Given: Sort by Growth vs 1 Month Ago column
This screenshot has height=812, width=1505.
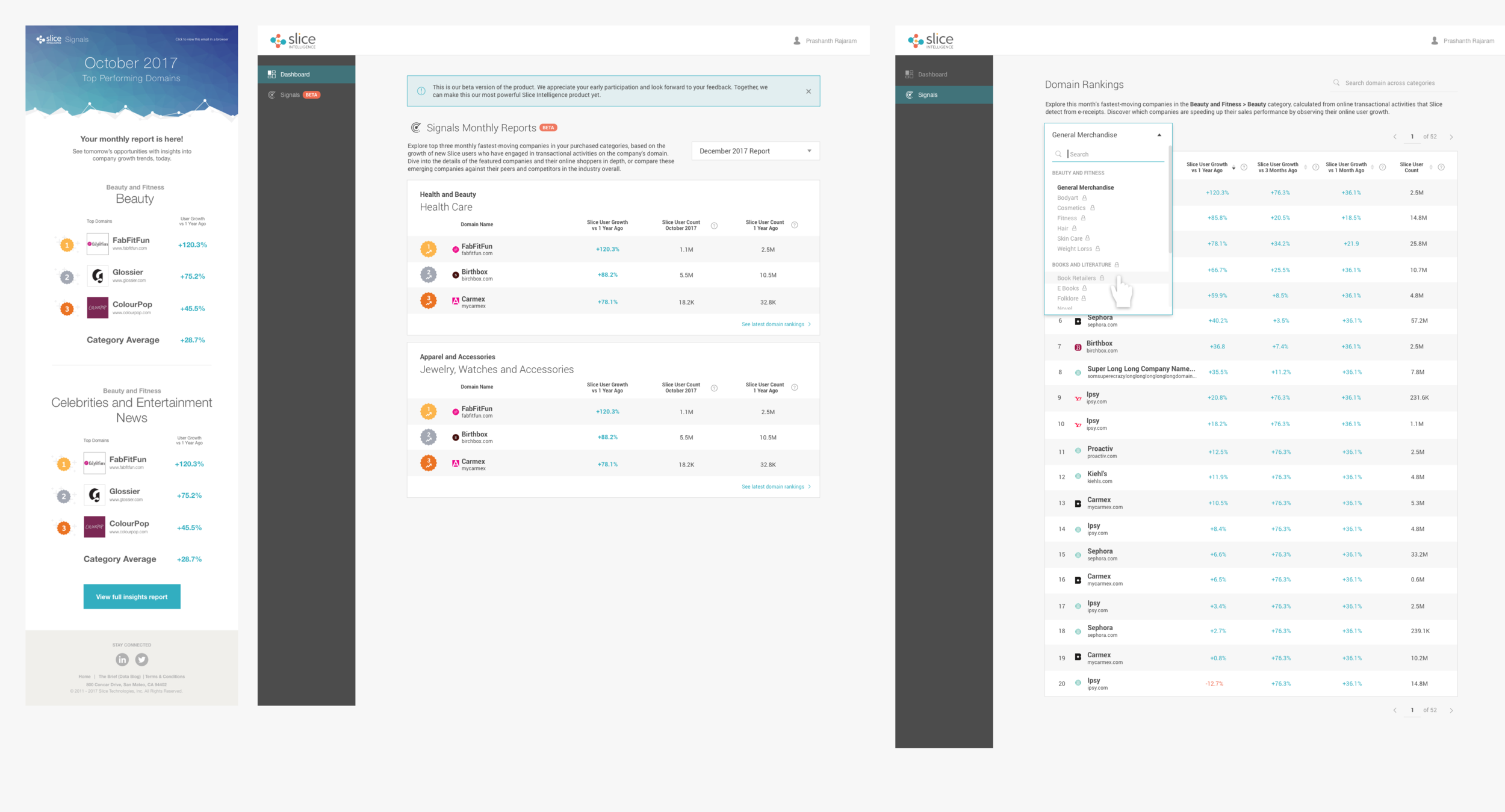Looking at the screenshot, I should (1372, 167).
